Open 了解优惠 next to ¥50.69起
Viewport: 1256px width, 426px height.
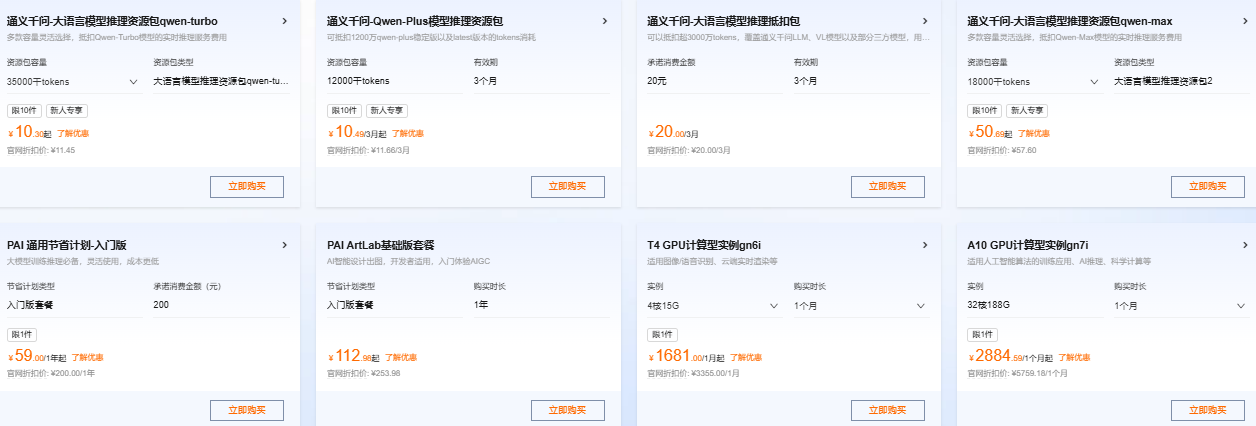coord(1034,133)
